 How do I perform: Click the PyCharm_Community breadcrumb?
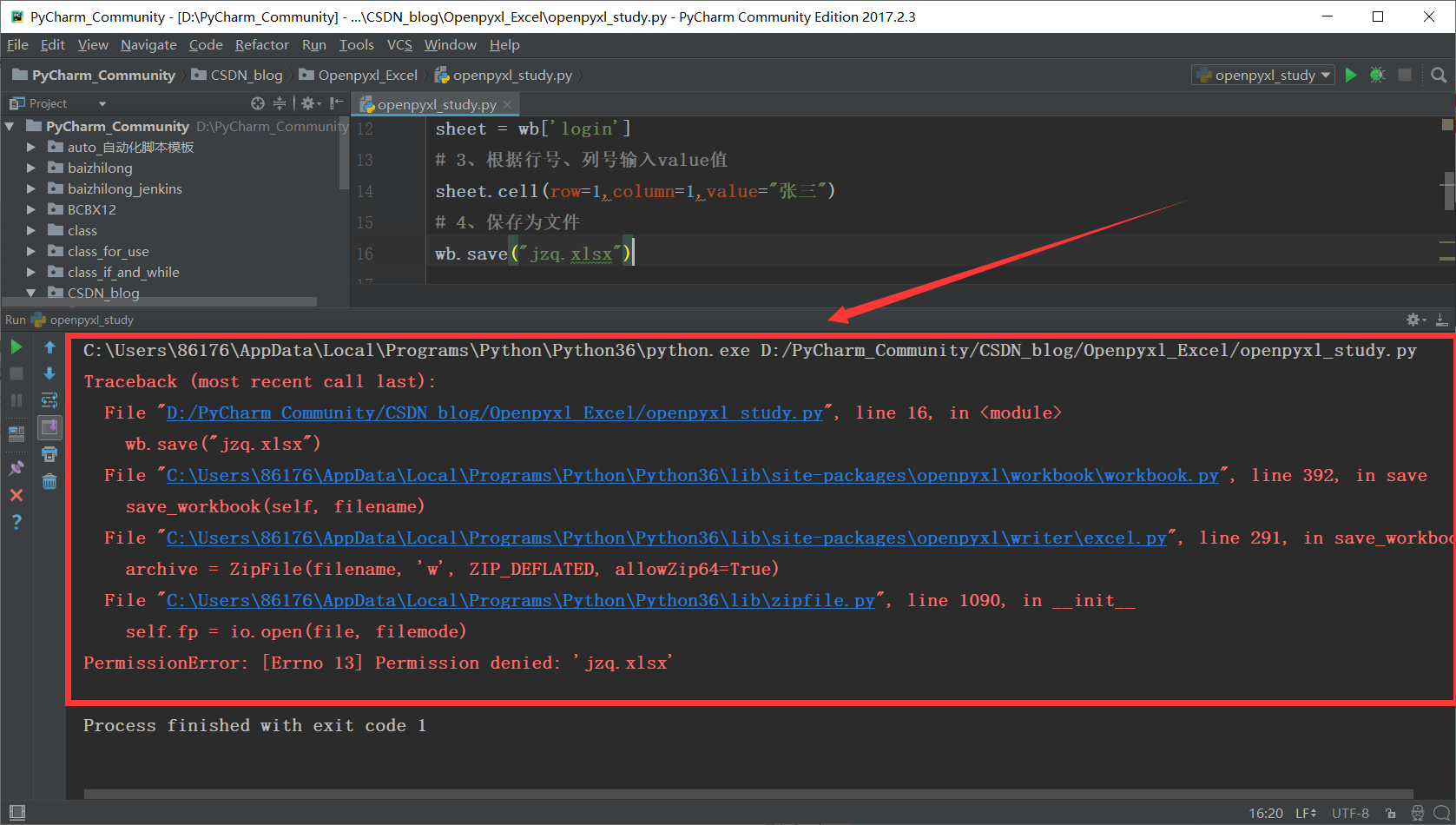pyautogui.click(x=94, y=76)
